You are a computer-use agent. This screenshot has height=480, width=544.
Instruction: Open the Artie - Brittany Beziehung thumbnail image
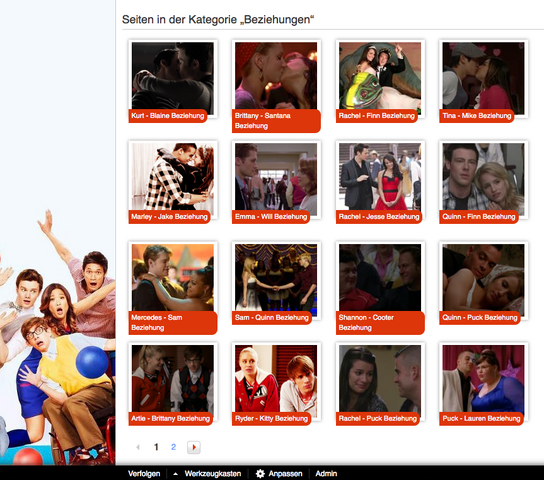(x=173, y=378)
